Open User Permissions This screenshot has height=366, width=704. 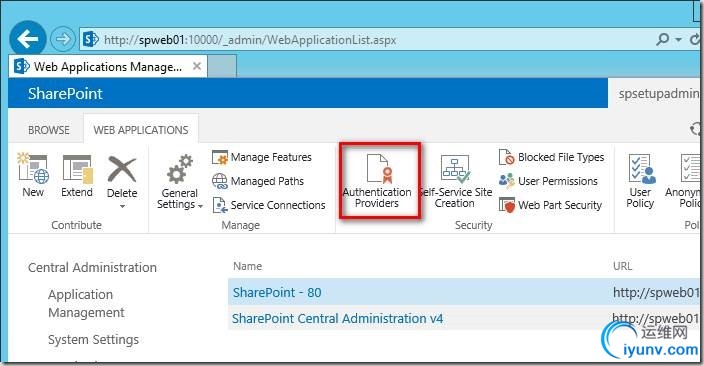[x=548, y=181]
